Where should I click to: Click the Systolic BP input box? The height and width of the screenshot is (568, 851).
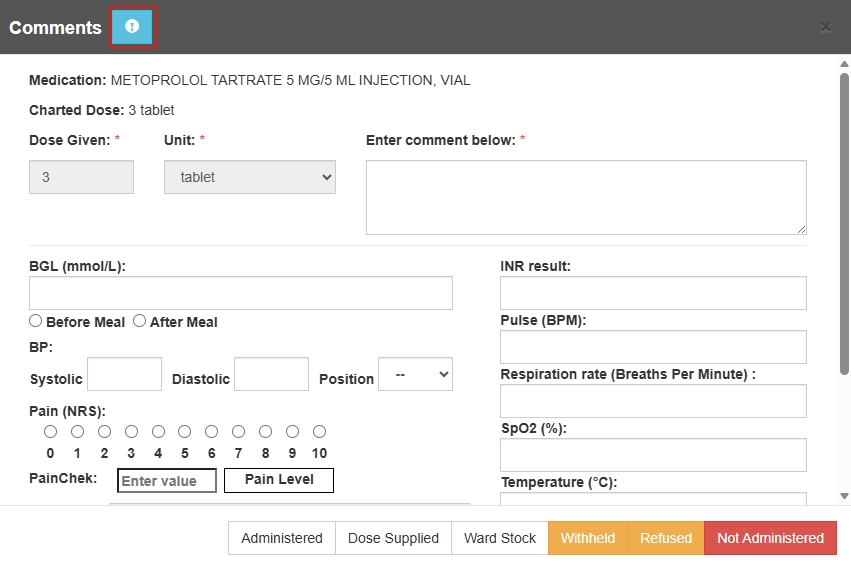124,374
